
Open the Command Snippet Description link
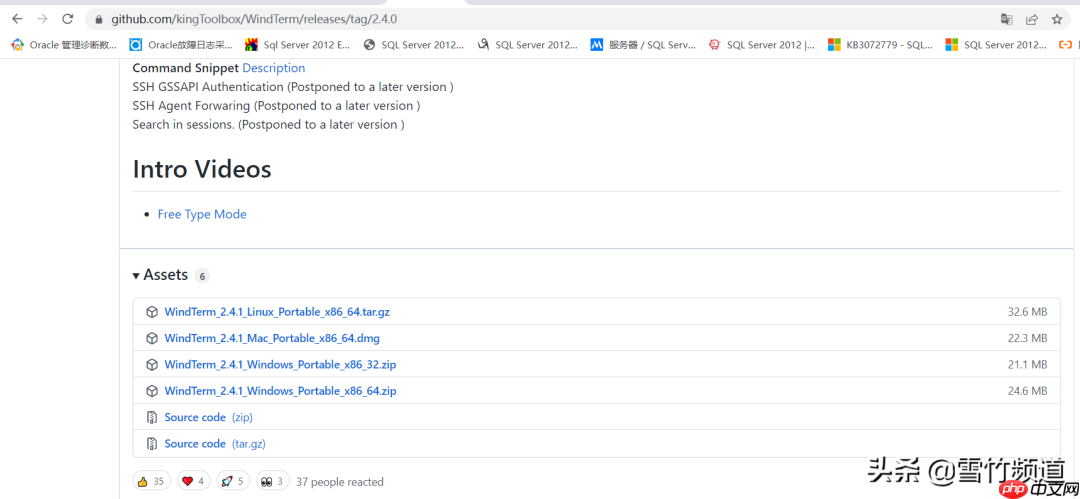(273, 68)
